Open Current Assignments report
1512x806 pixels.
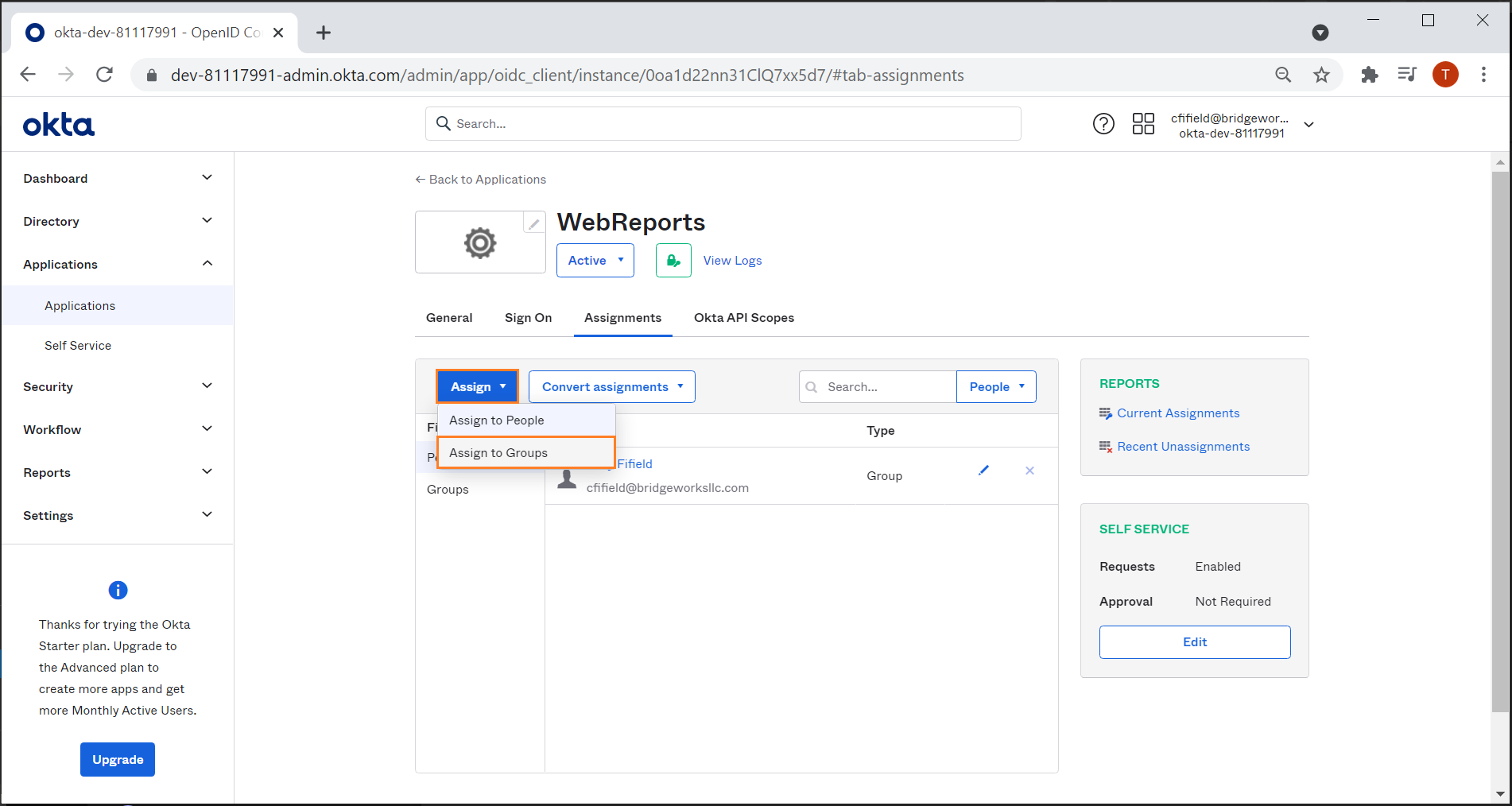(x=1178, y=413)
